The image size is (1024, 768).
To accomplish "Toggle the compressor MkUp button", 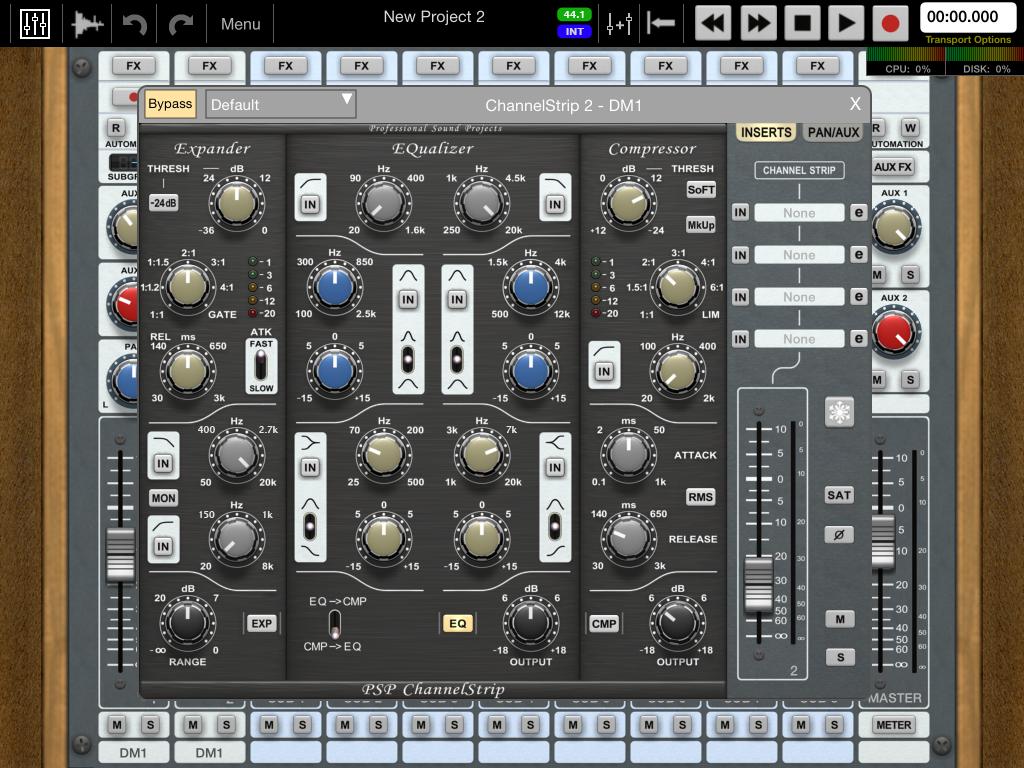I will [x=701, y=225].
